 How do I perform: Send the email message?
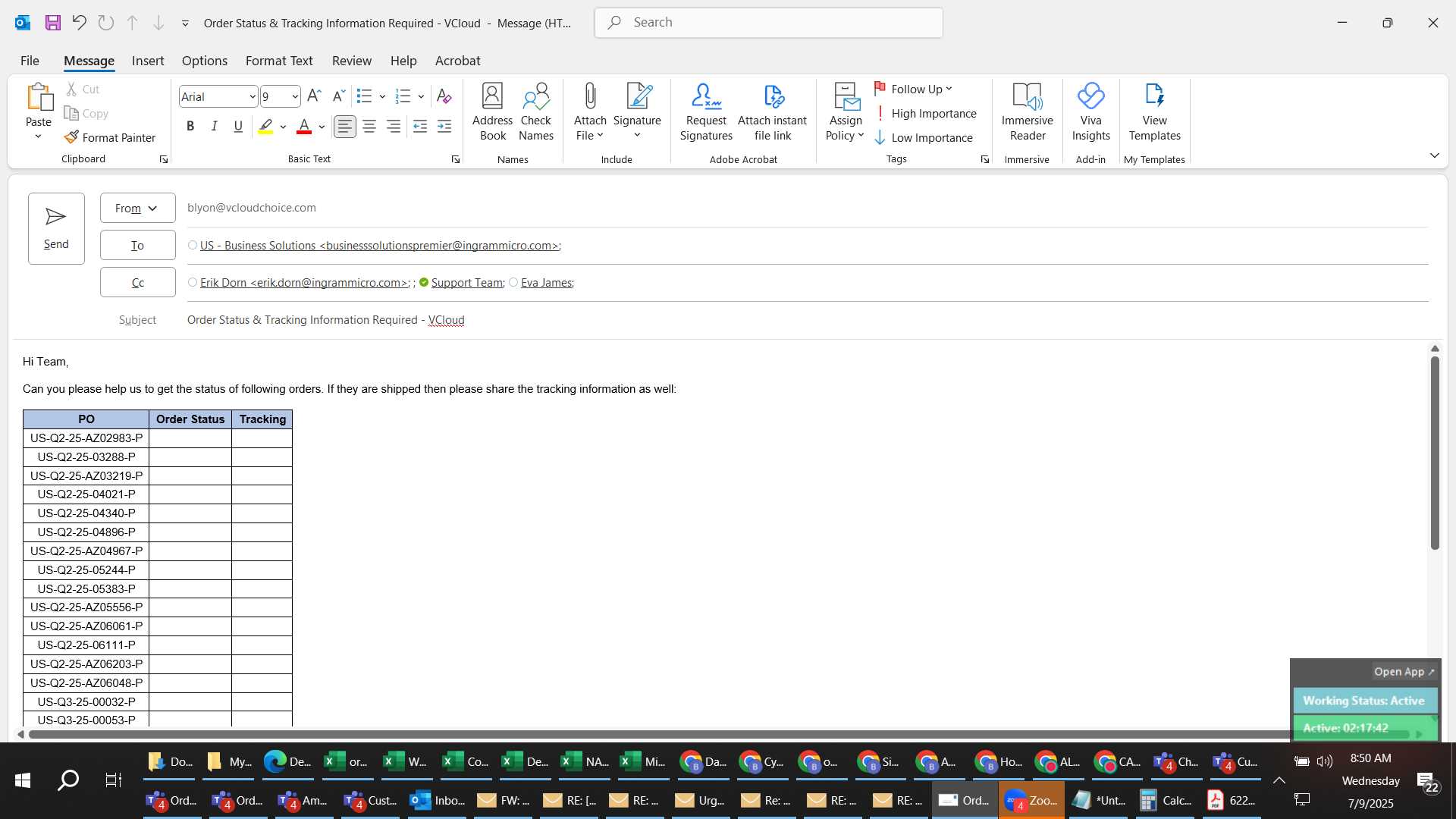[56, 228]
